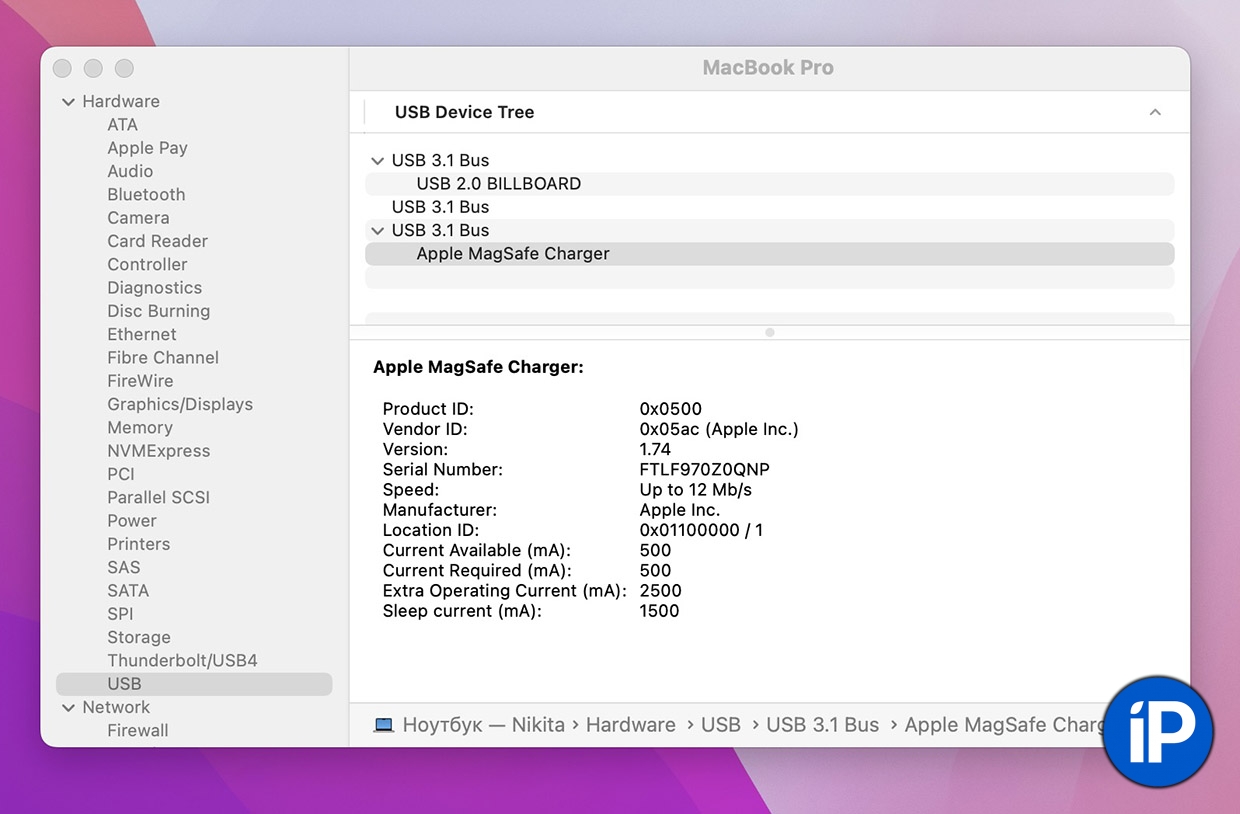Image resolution: width=1240 pixels, height=814 pixels.
Task: Collapse the USB 3.1 Bus above MagSafe Charger
Action: tap(377, 231)
